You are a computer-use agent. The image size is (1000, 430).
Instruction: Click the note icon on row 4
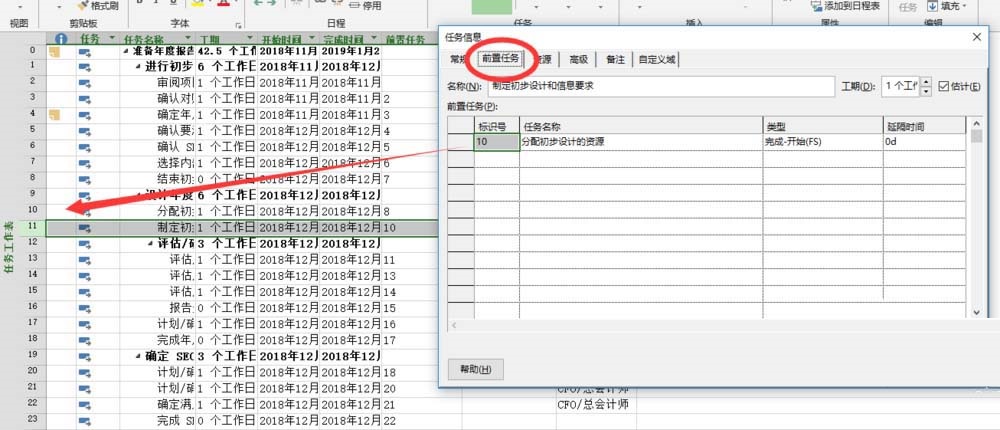[x=55, y=115]
